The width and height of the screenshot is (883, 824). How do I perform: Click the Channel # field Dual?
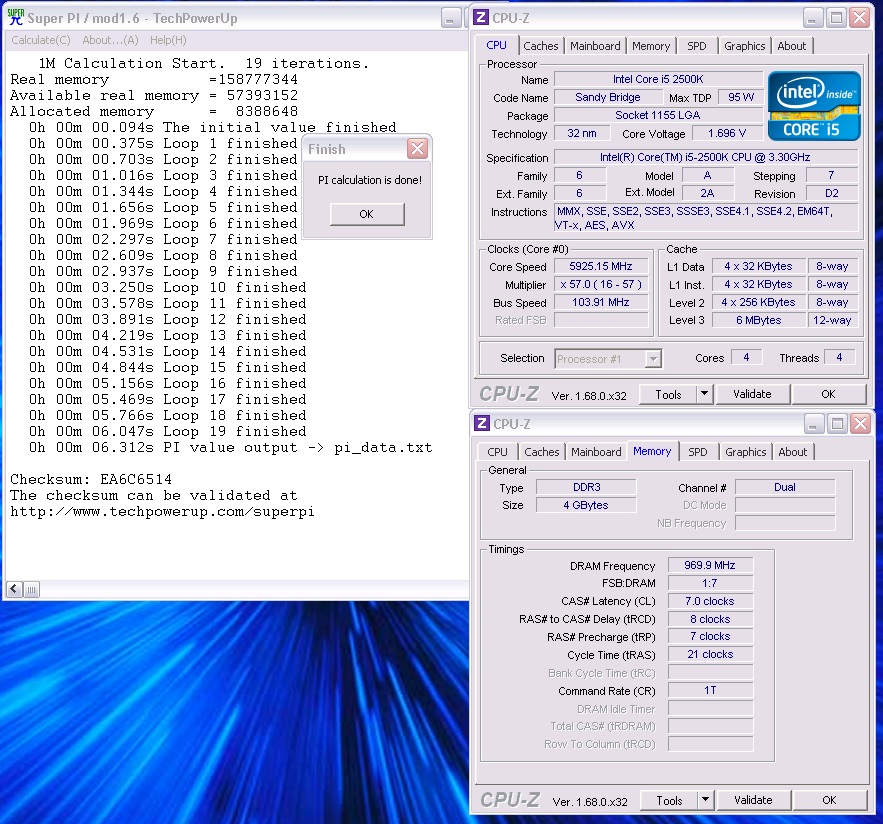785,487
